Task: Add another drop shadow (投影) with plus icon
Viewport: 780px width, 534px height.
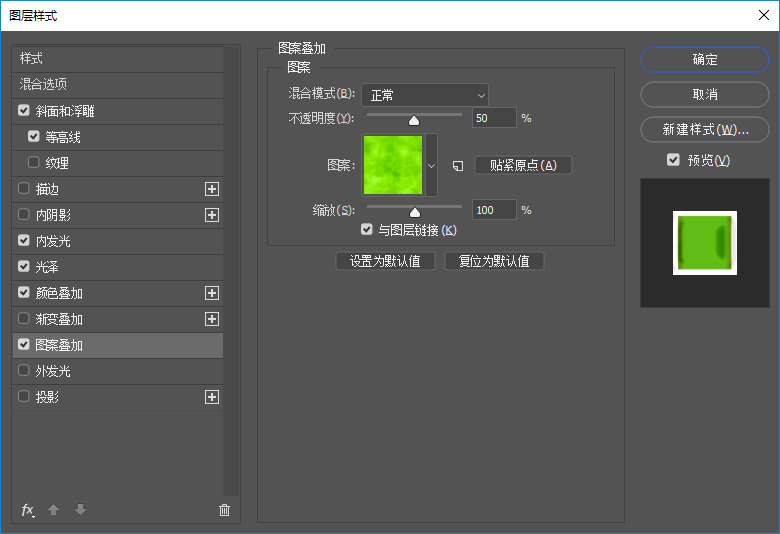Action: click(x=212, y=397)
